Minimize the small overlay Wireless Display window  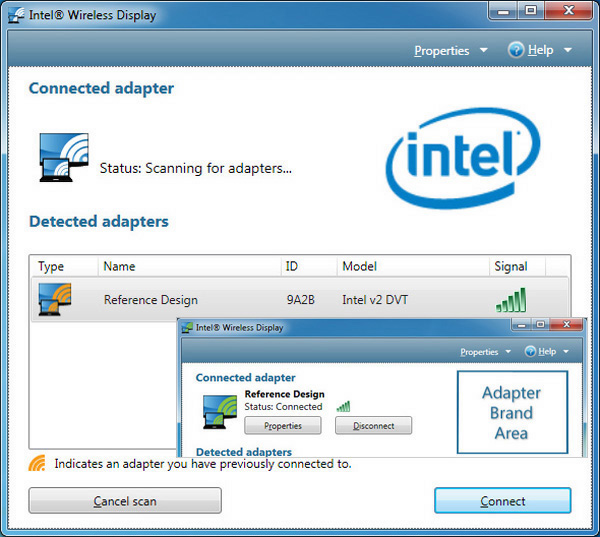521,325
